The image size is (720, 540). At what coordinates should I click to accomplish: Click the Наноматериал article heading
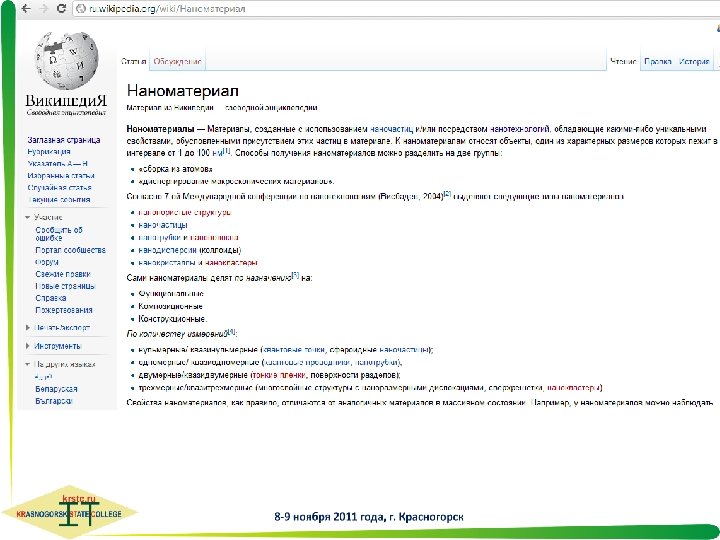[183, 90]
